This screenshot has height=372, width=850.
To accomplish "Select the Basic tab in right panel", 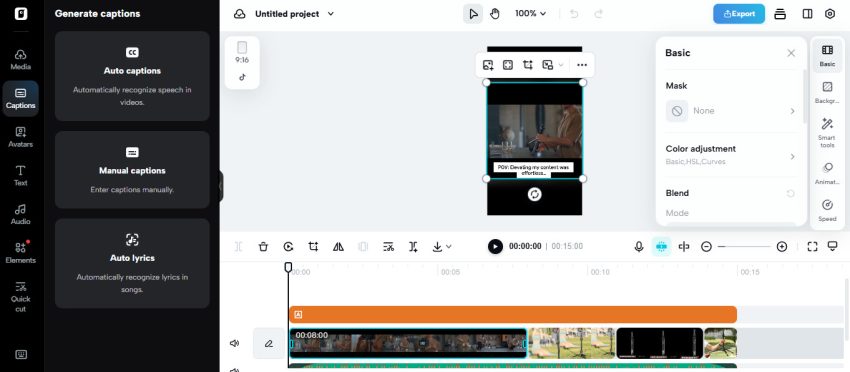I will coord(827,55).
